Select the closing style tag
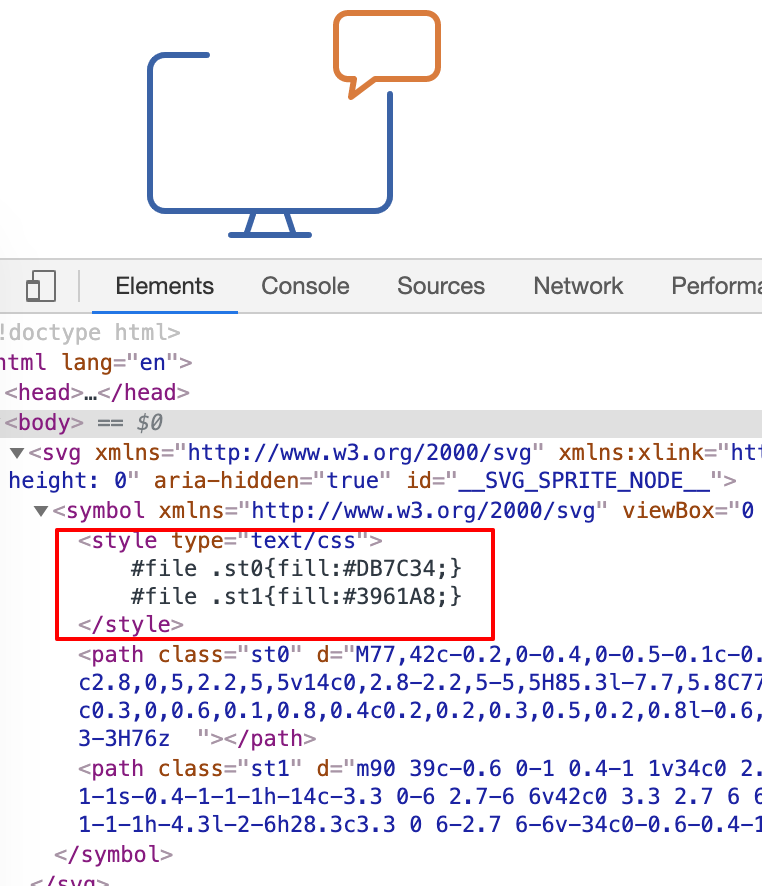Image resolution: width=762 pixels, height=886 pixels. tap(130, 624)
